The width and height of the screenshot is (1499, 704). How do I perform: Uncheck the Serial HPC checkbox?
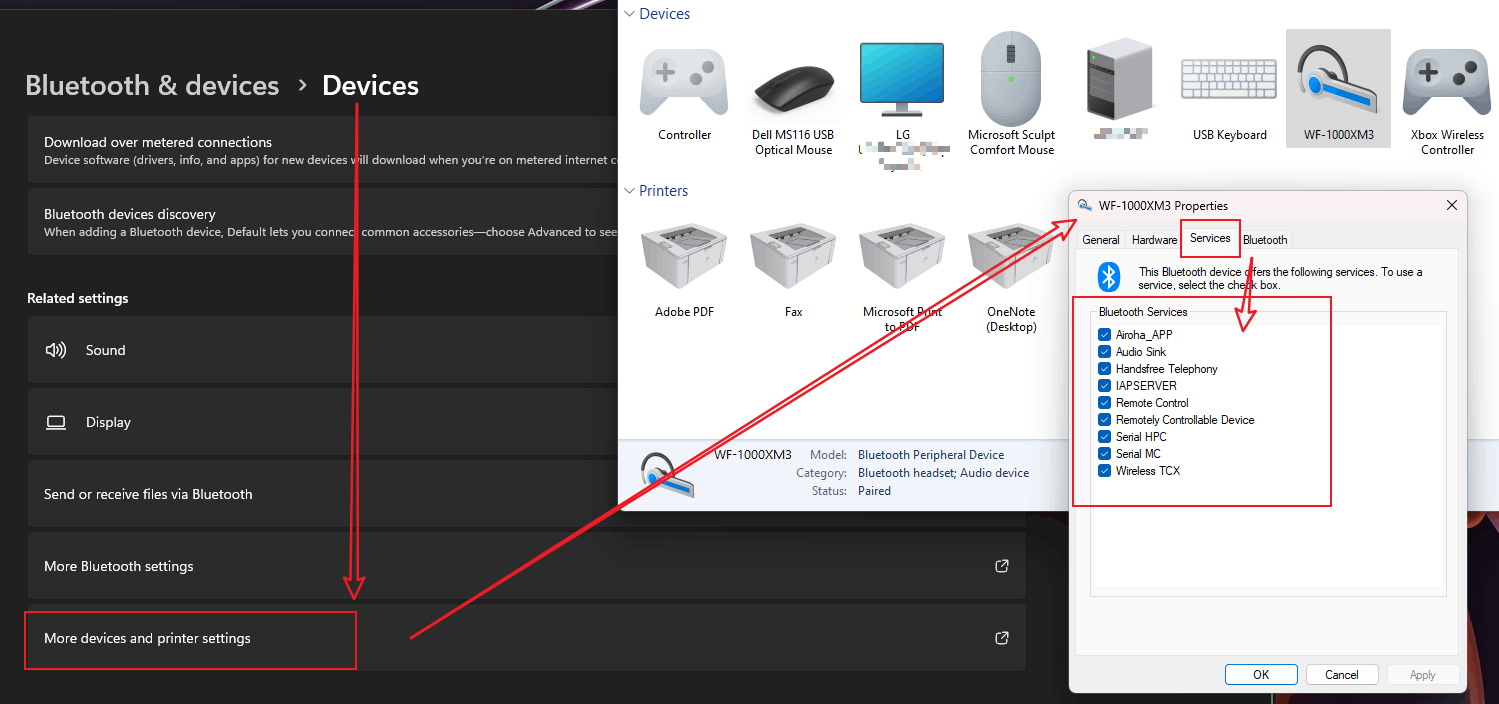(1105, 437)
